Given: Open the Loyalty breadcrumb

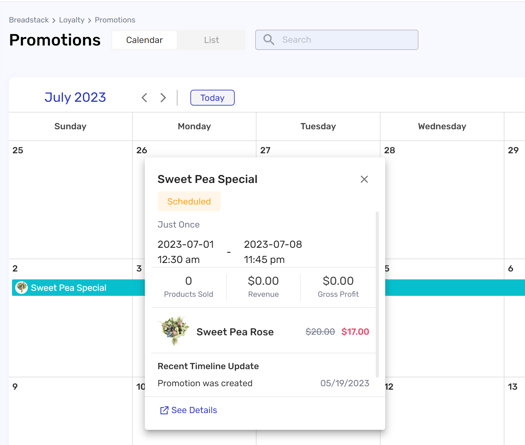Looking at the screenshot, I should (72, 20).
